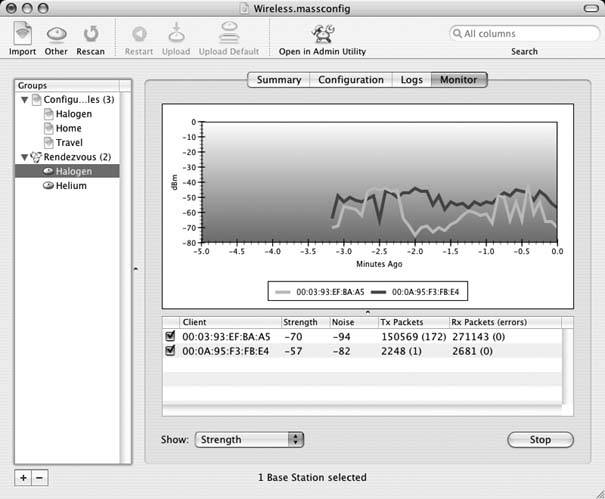605x499 pixels.
Task: Toggle checkbox for client 00:0A:95:F3:FB:E4
Action: click(x=169, y=351)
